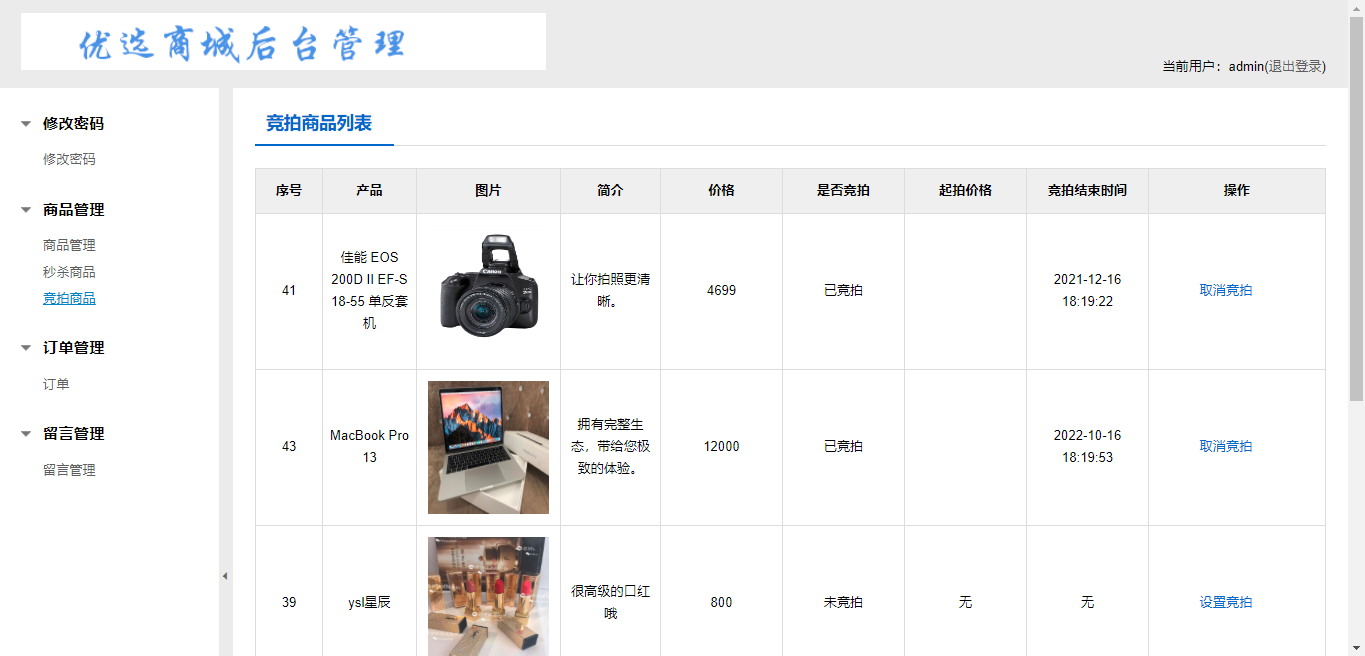
Task: Click the price cell 12000
Action: (x=721, y=446)
